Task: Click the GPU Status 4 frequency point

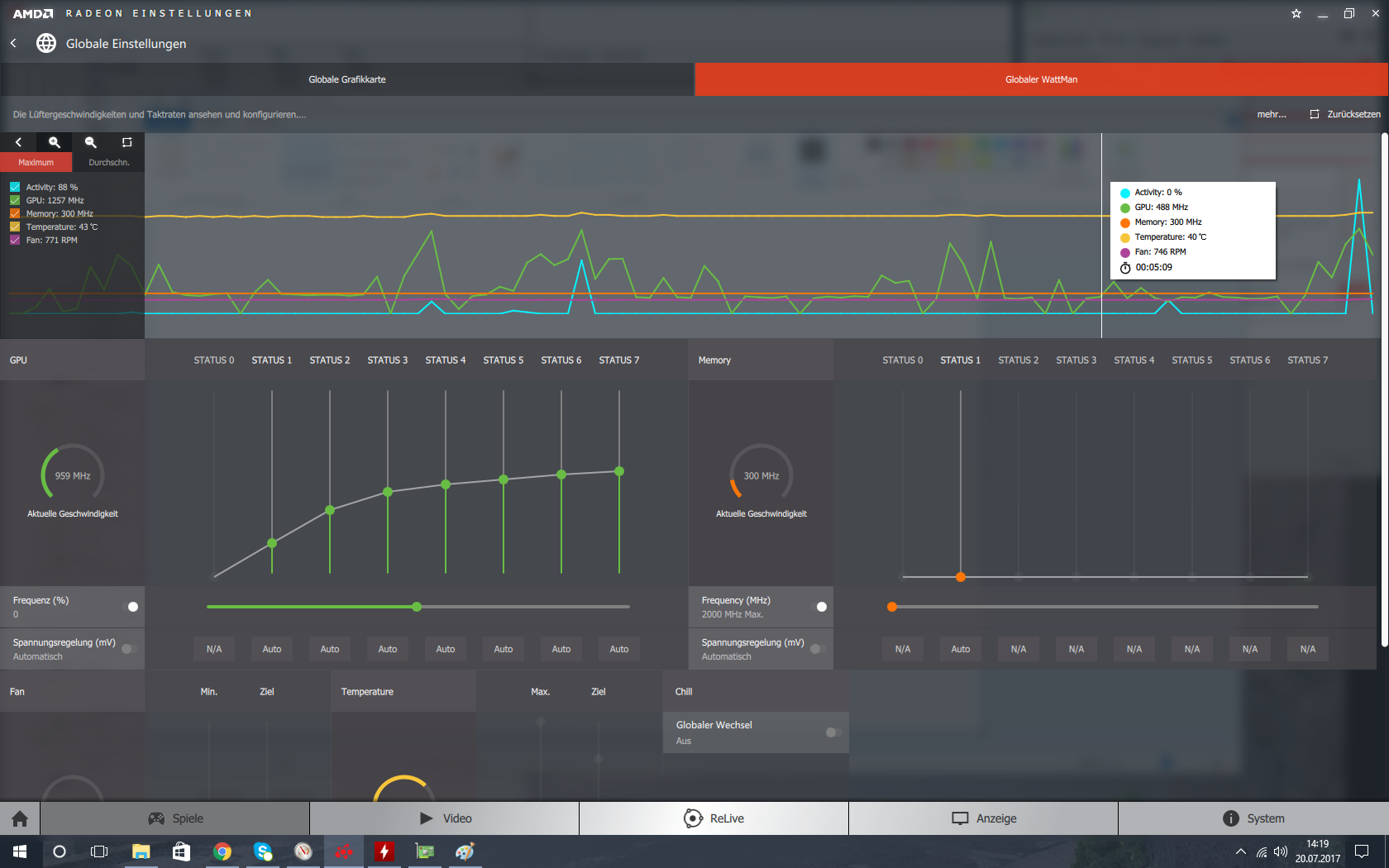Action: (446, 484)
